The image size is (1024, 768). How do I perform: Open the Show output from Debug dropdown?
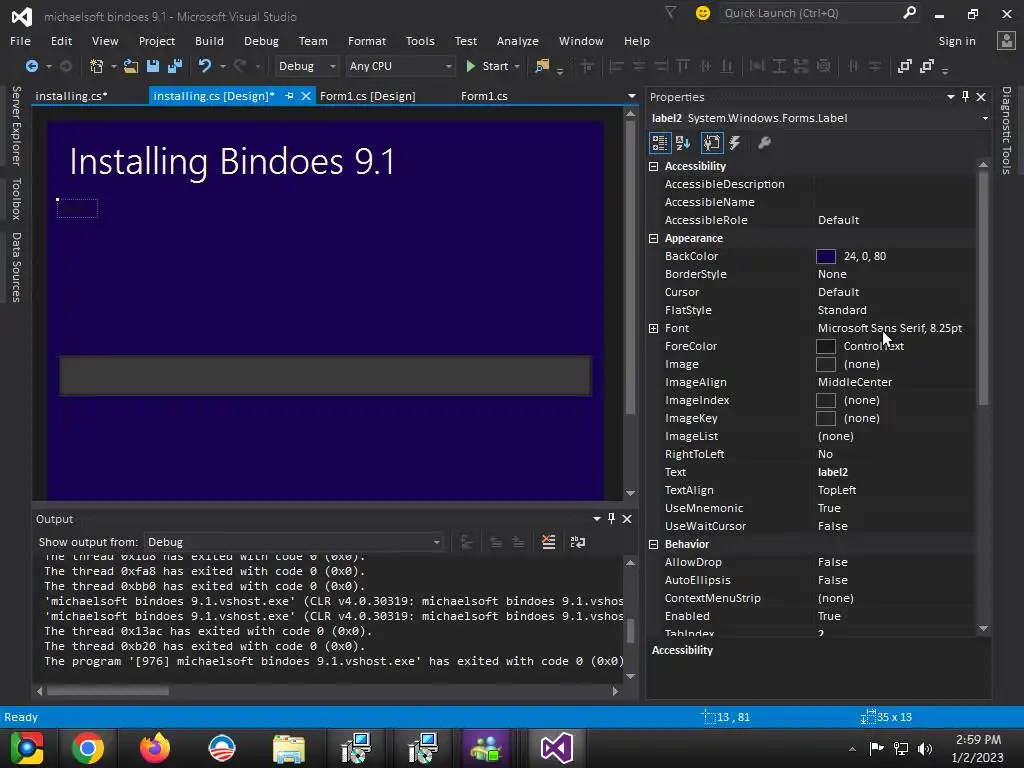click(293, 542)
